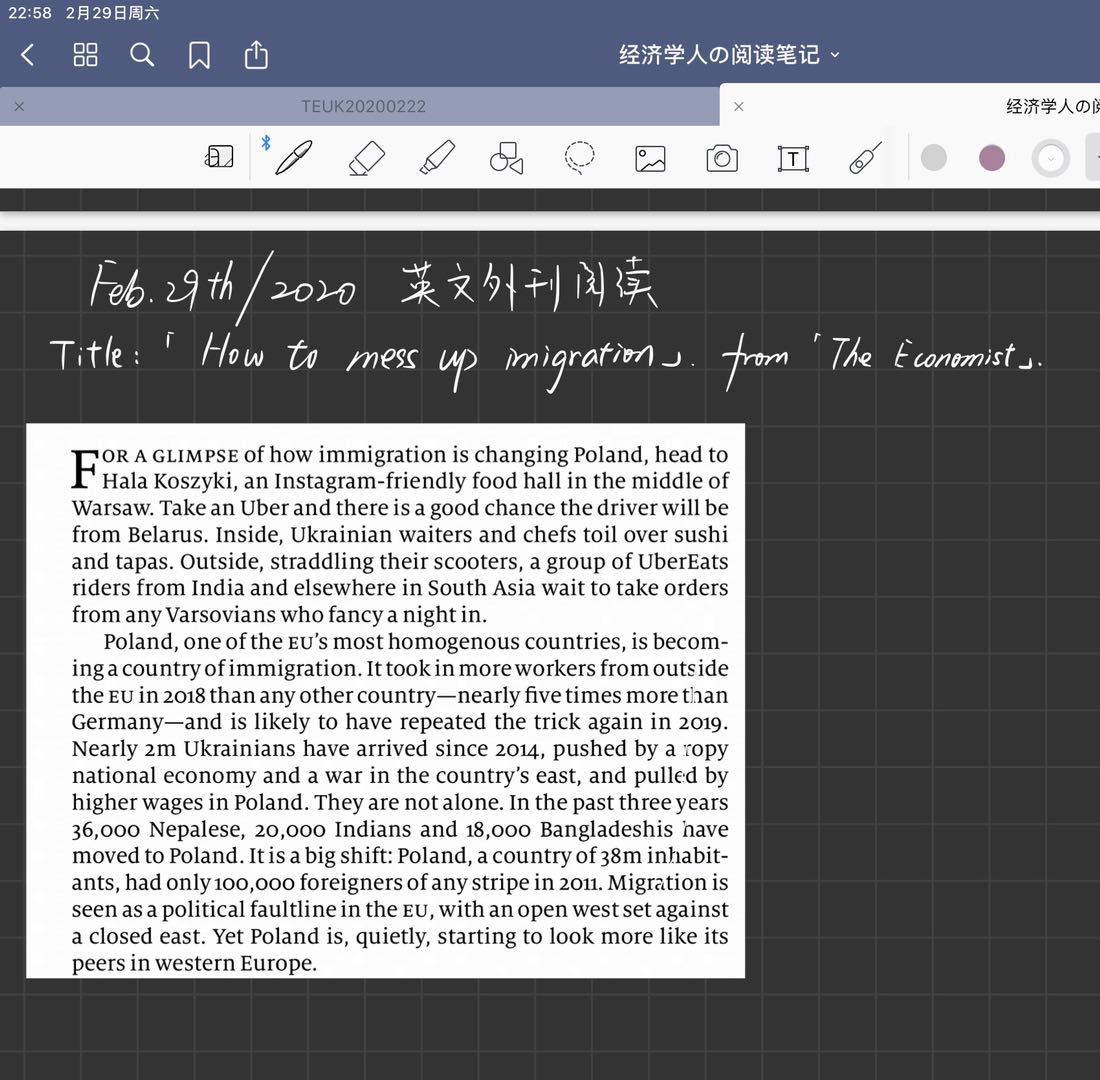This screenshot has height=1080, width=1100.
Task: Close the TEUK20200222 tab
Action: (20, 107)
